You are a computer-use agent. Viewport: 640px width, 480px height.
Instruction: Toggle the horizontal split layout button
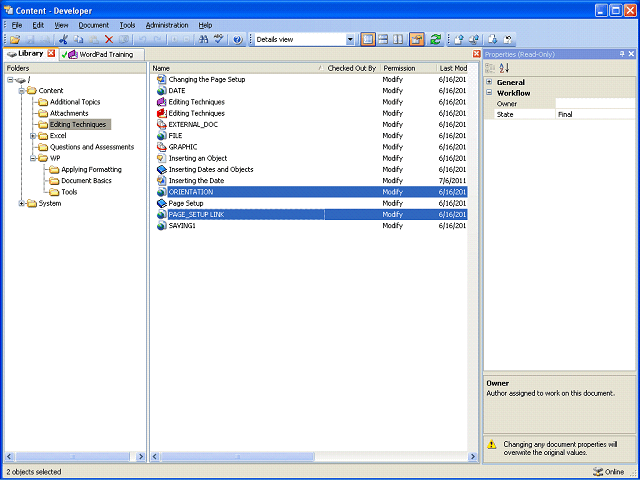[x=383, y=40]
